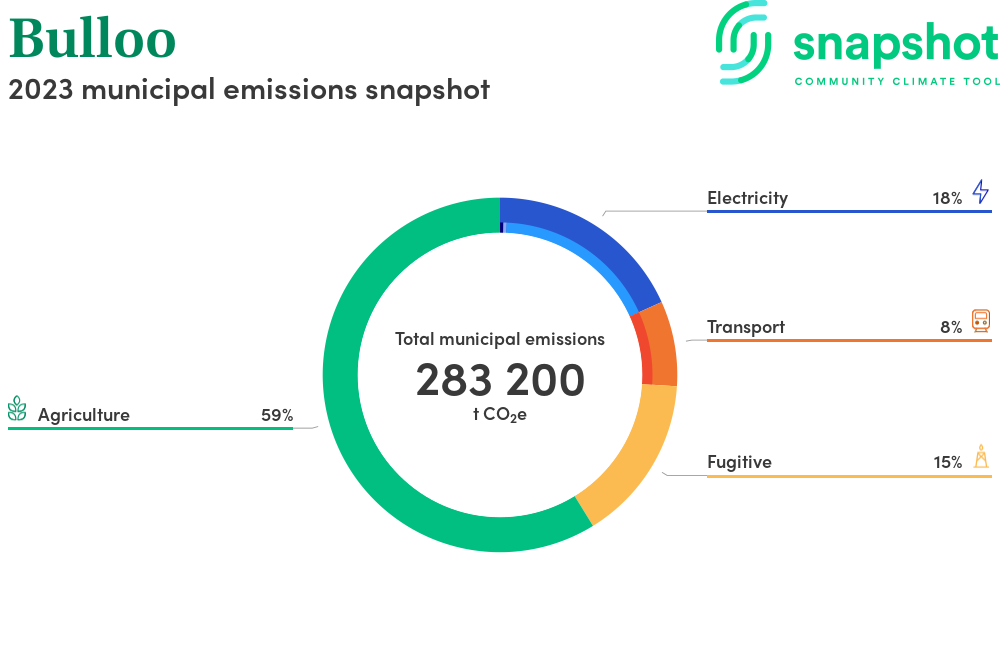Viewport: 1000px width, 670px height.
Task: Click the Agriculture legend label
Action: (x=84, y=415)
